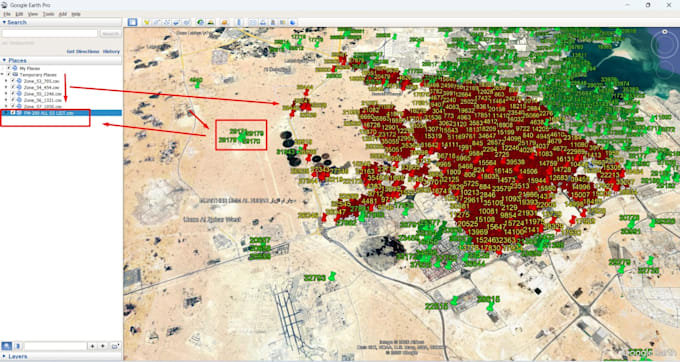Toggle the Zone_56 file checkbox
Viewport: 680px width, 362px height.
(13, 100)
